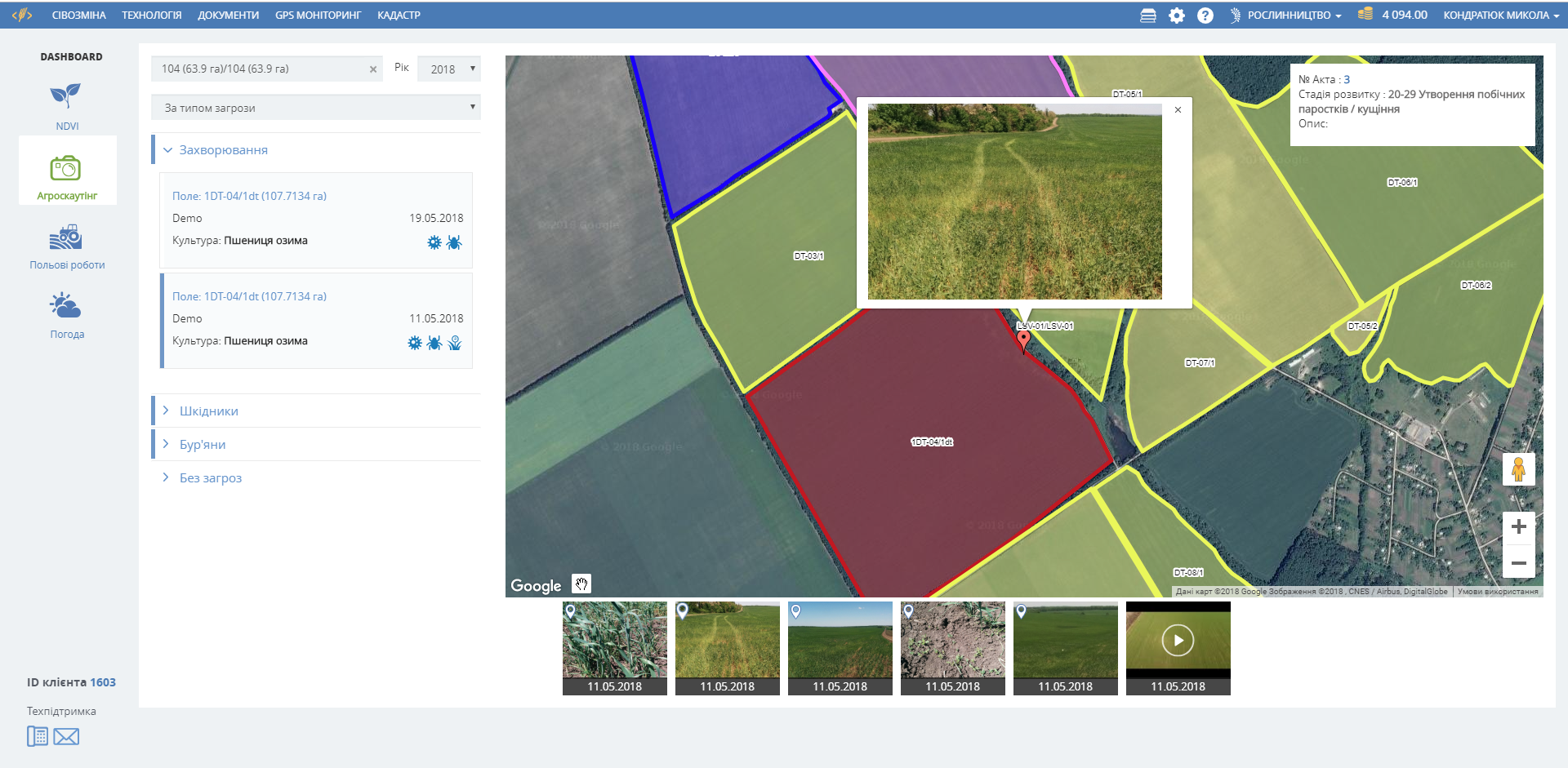Zoom in on the map
Viewport: 1568px width, 768px height.
click(x=1518, y=527)
